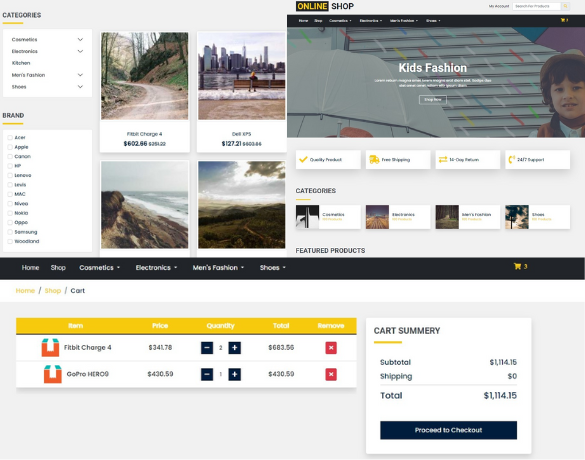Click the Shop Now banner button
Viewport: 585px width, 460px height.
(433, 100)
